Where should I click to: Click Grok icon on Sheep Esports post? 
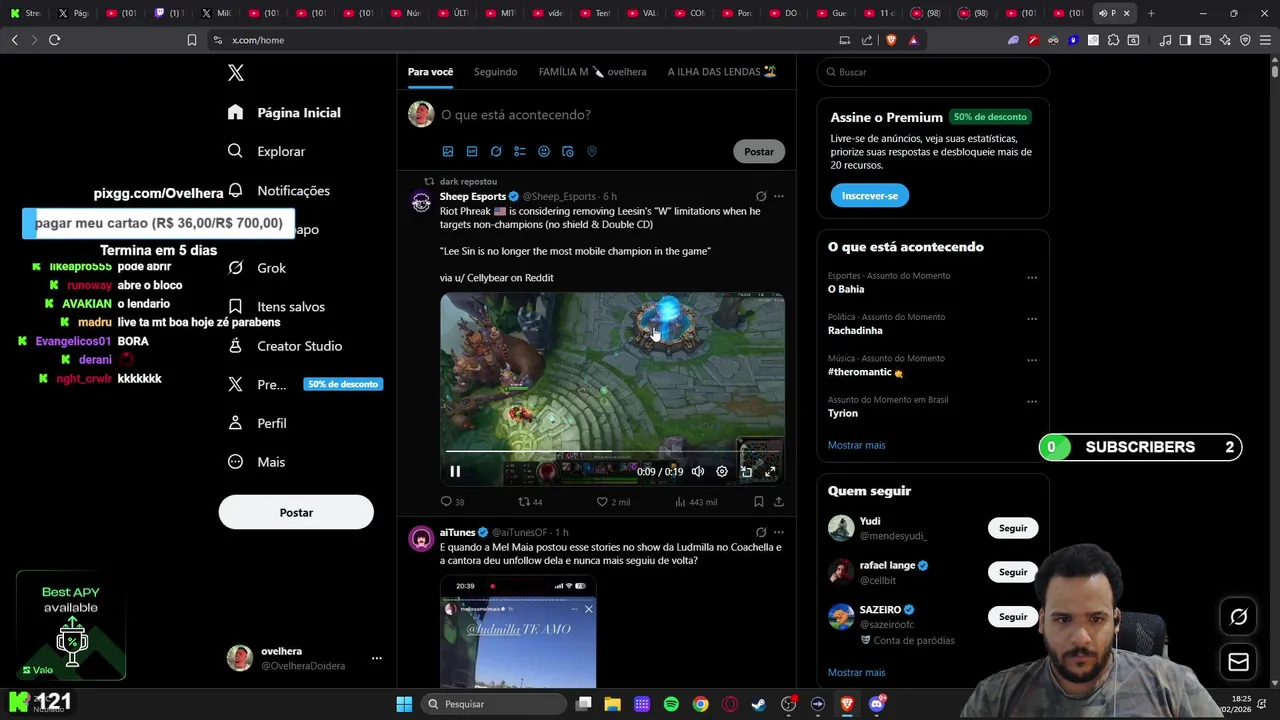[x=761, y=196]
